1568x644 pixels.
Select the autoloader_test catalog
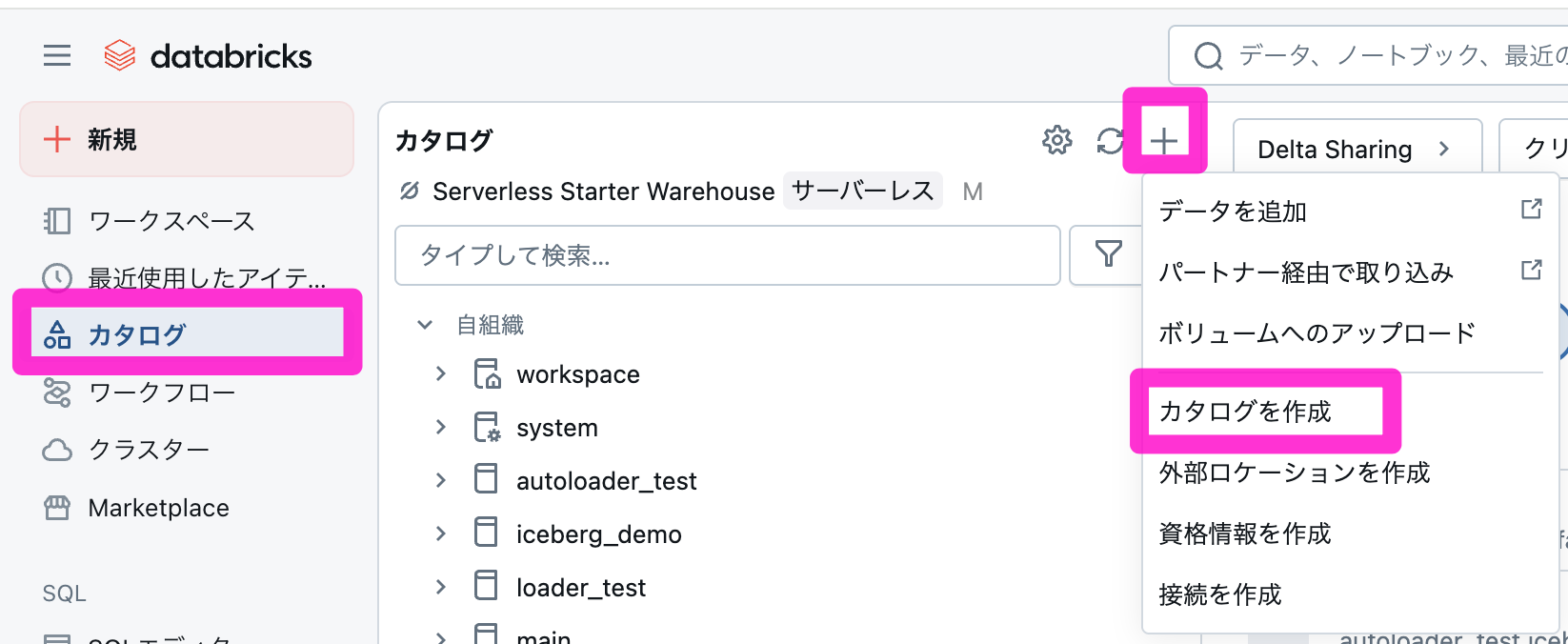[x=606, y=481]
